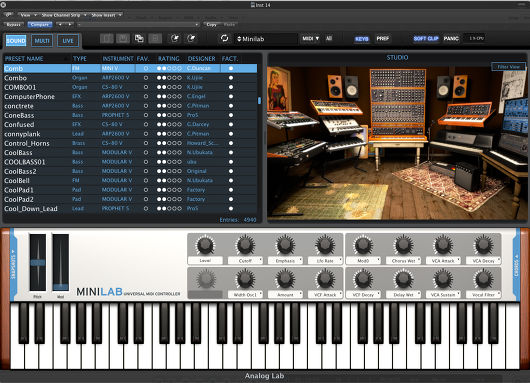Screen dimensions: 530x383
Task: Sort by the DESIGNER column header
Action: click(201, 58)
